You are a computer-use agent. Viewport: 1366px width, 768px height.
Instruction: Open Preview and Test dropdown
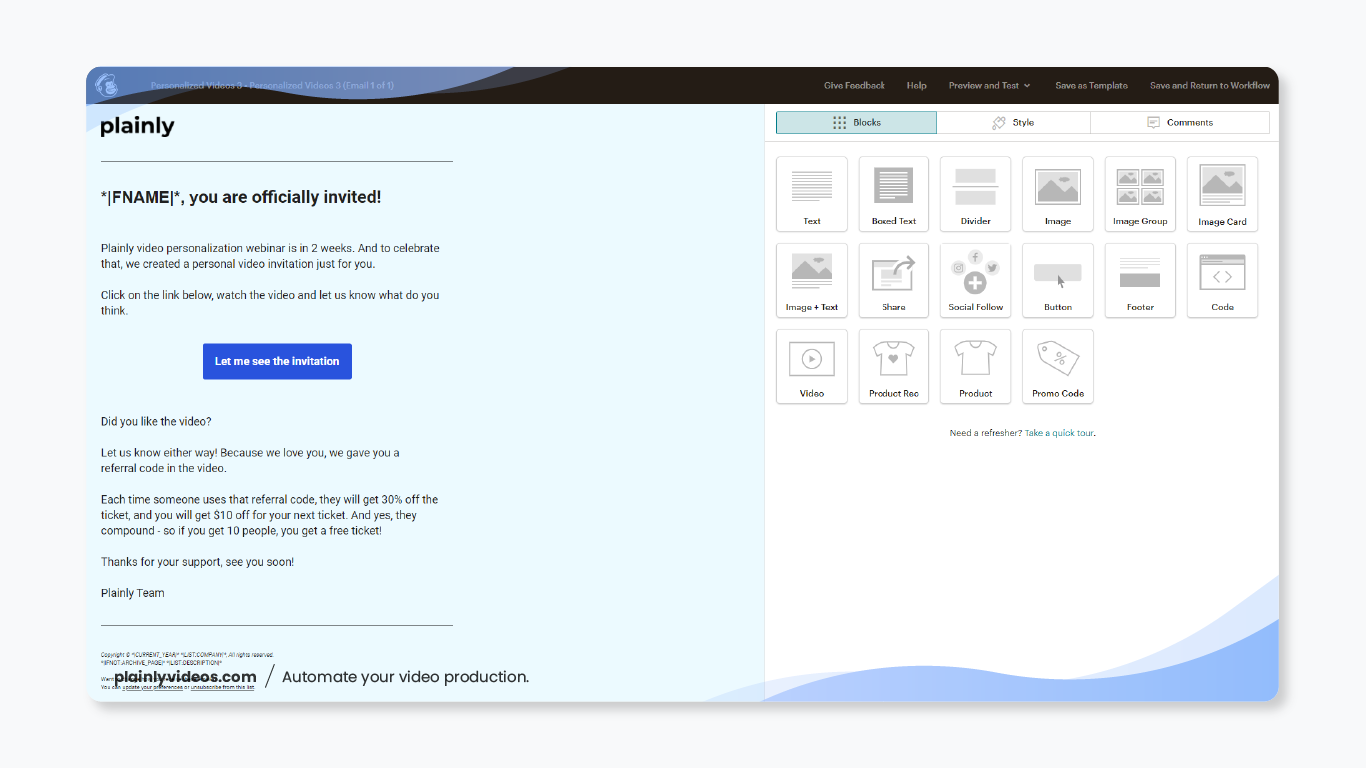tap(989, 86)
